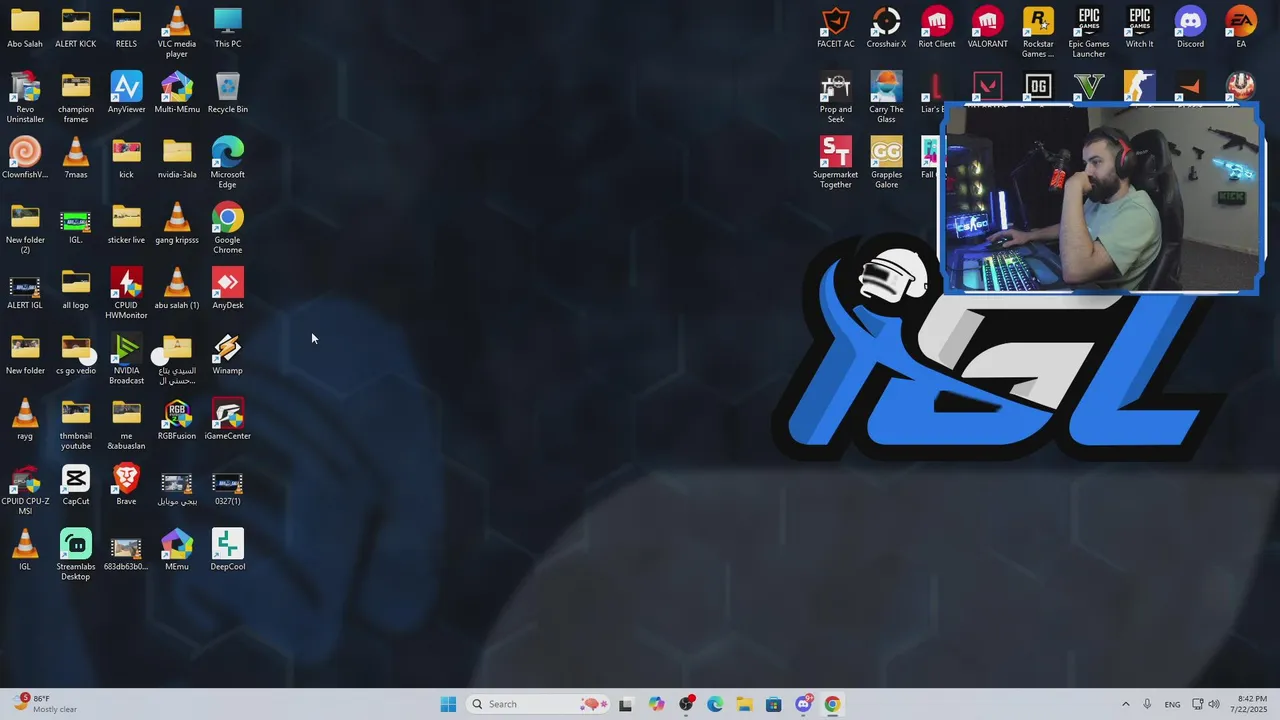Select the gang kripsss media file
The width and height of the screenshot is (1280, 720).
click(x=177, y=224)
